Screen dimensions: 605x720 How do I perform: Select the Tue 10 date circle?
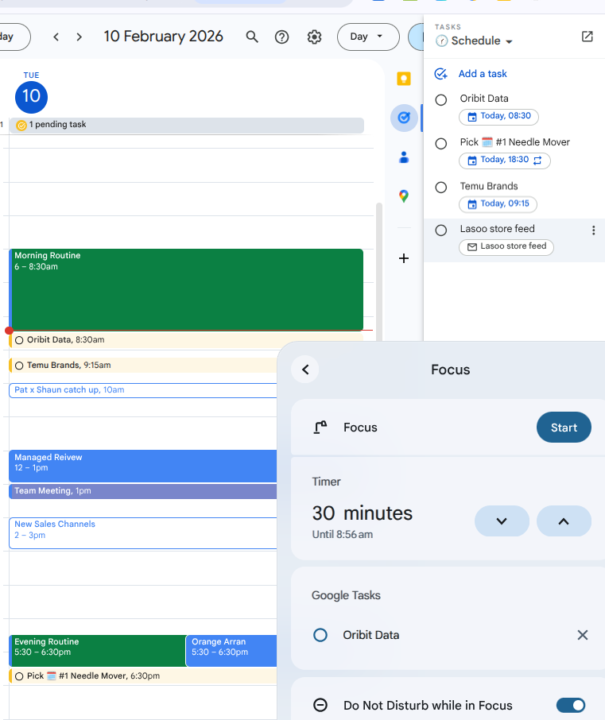pyautogui.click(x=31, y=97)
